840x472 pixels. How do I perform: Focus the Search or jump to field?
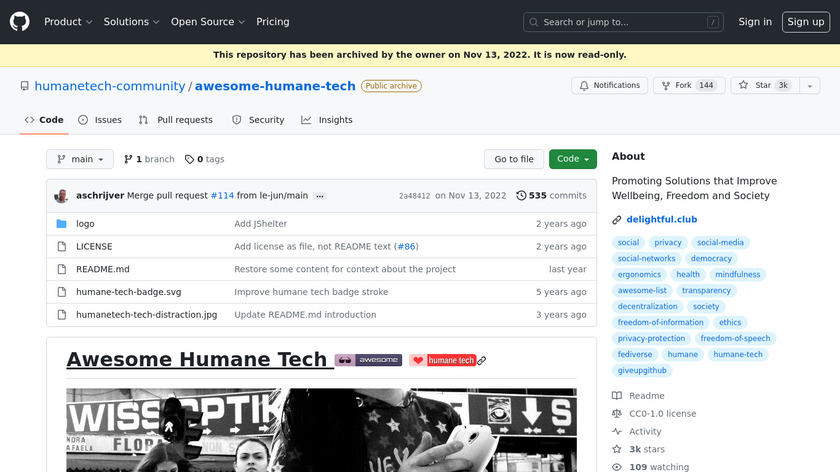tap(623, 22)
